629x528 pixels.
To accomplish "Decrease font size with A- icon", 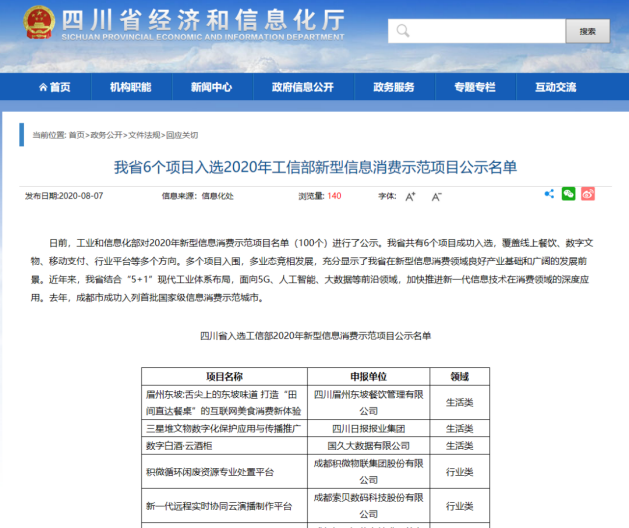I will pos(436,196).
